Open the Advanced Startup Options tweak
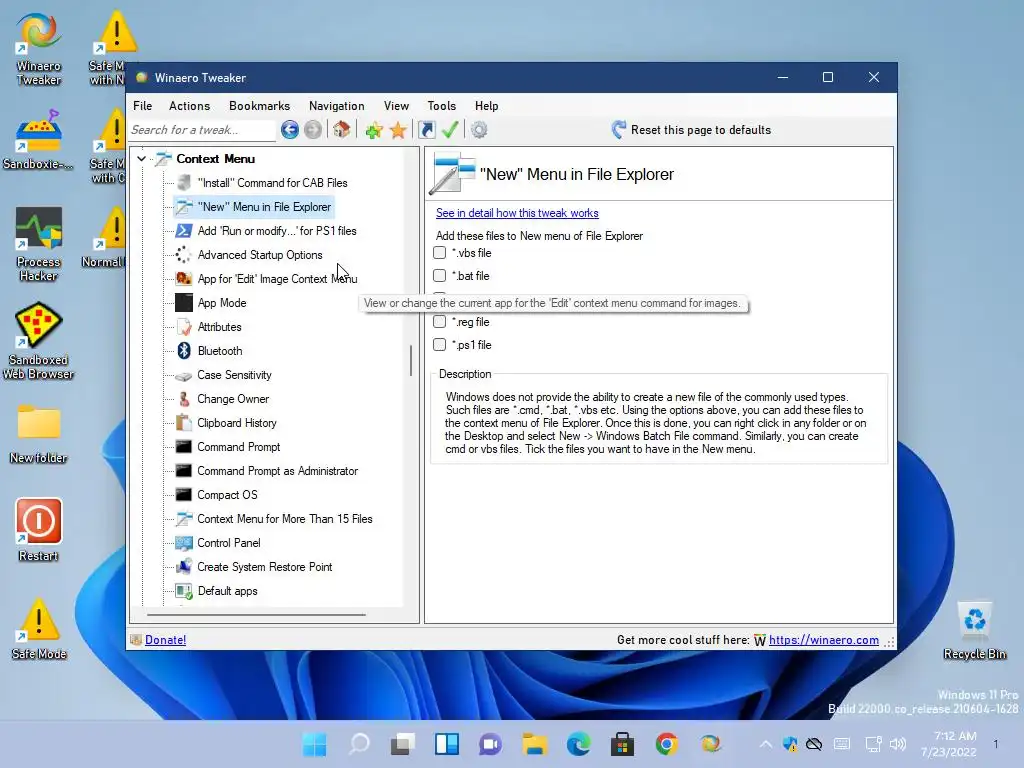1024x768 pixels. [x=260, y=255]
